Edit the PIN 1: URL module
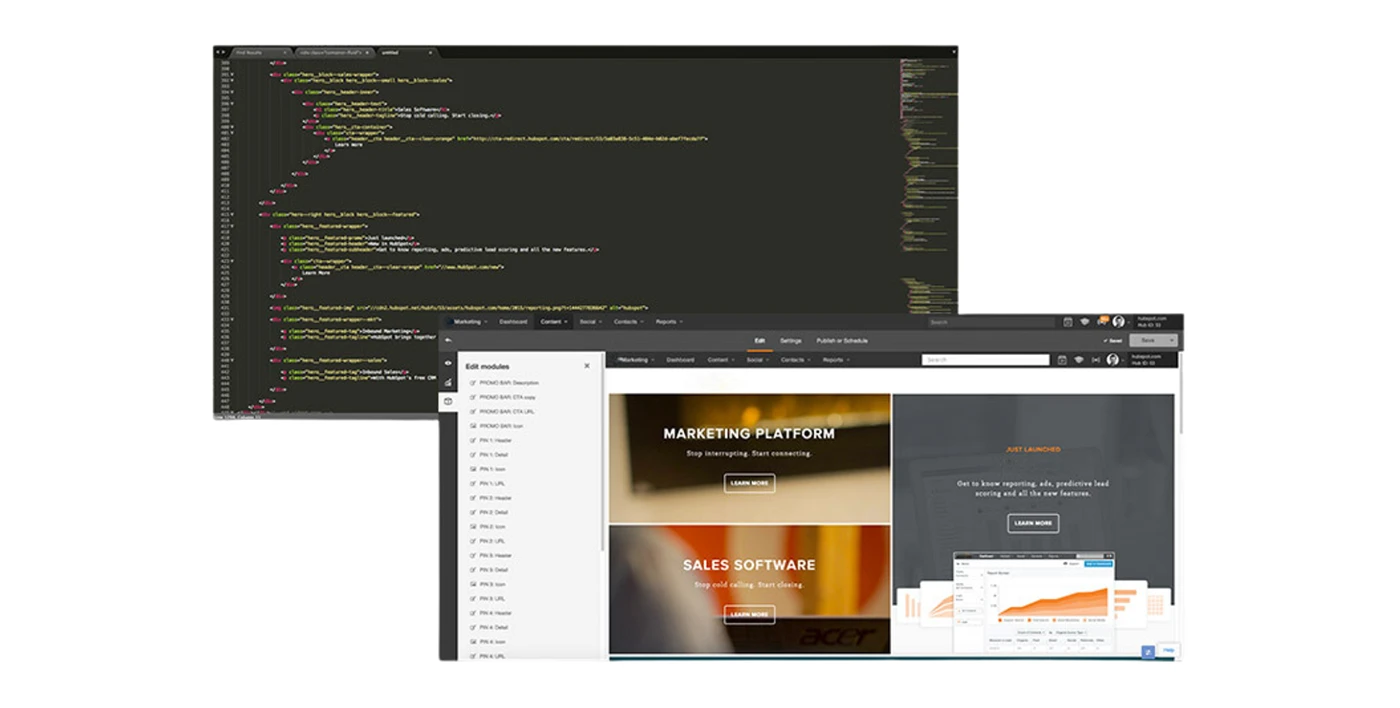 487,483
